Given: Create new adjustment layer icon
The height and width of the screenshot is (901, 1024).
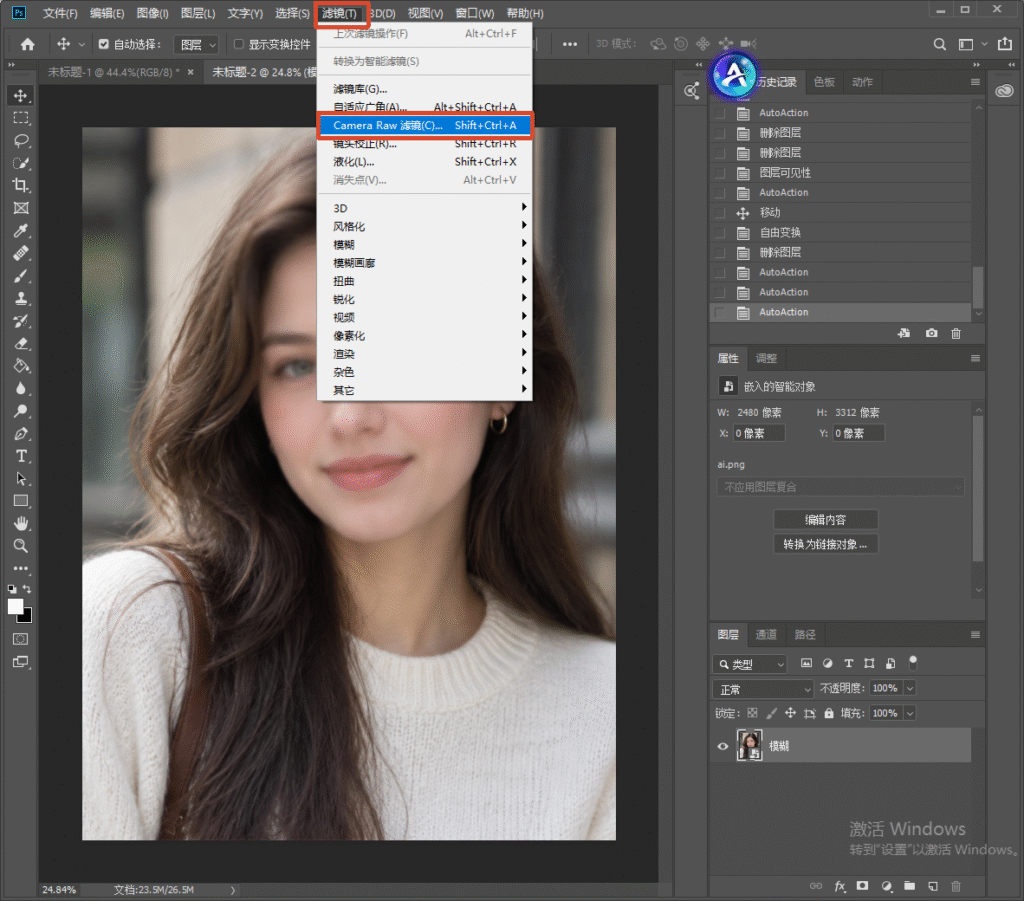Looking at the screenshot, I should 886,886.
